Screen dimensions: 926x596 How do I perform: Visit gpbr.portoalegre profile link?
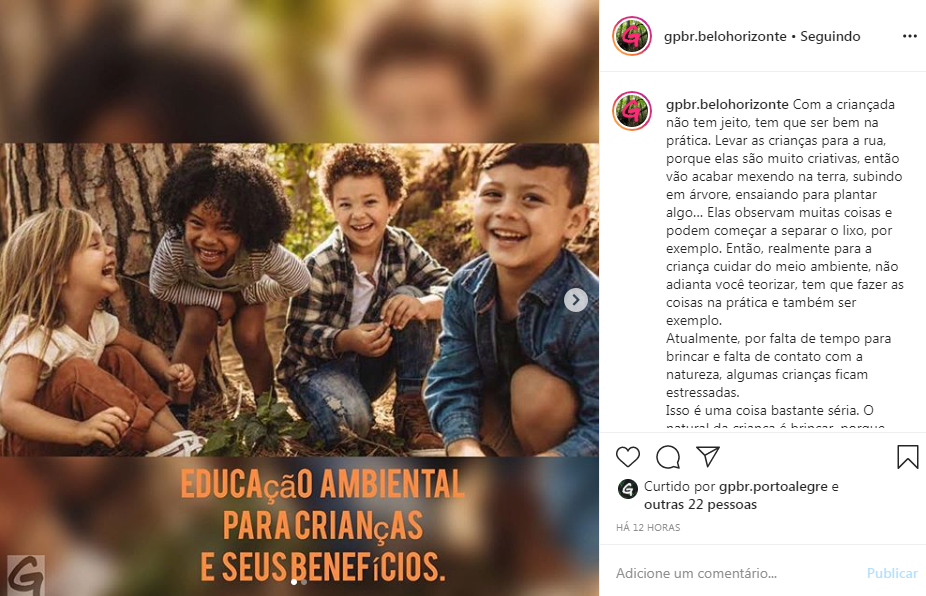point(773,487)
